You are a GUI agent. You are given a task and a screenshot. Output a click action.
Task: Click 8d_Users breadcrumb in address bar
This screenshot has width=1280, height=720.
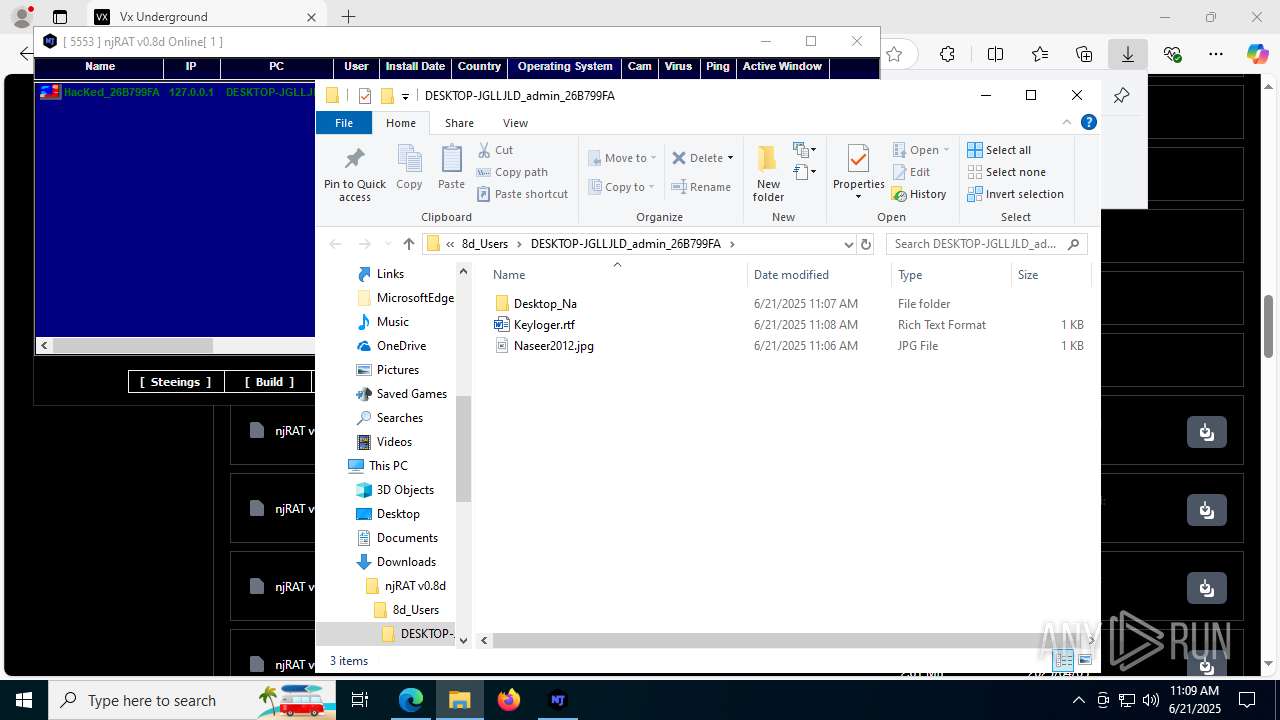pos(485,244)
